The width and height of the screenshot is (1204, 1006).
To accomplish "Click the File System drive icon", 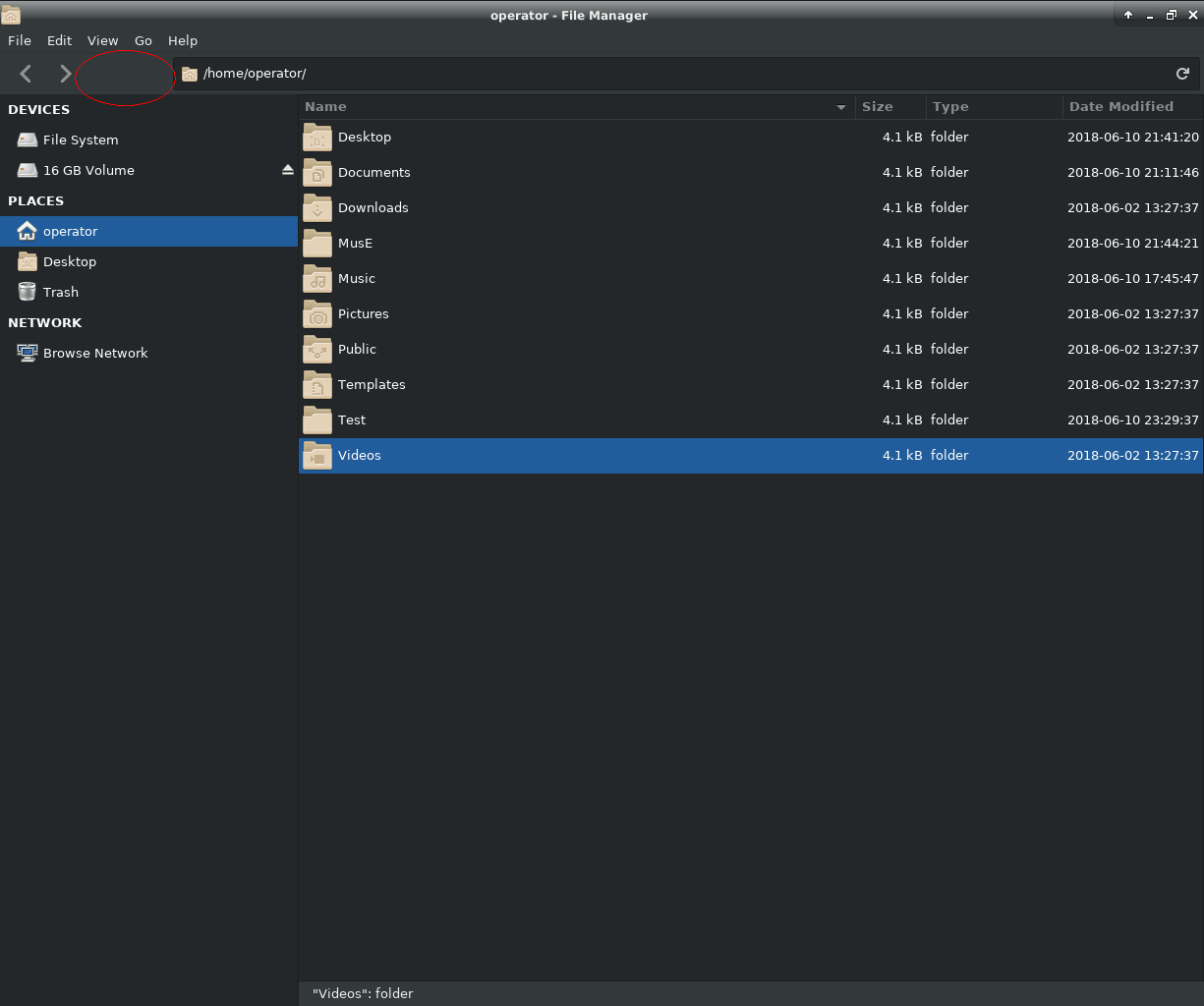I will click(27, 140).
